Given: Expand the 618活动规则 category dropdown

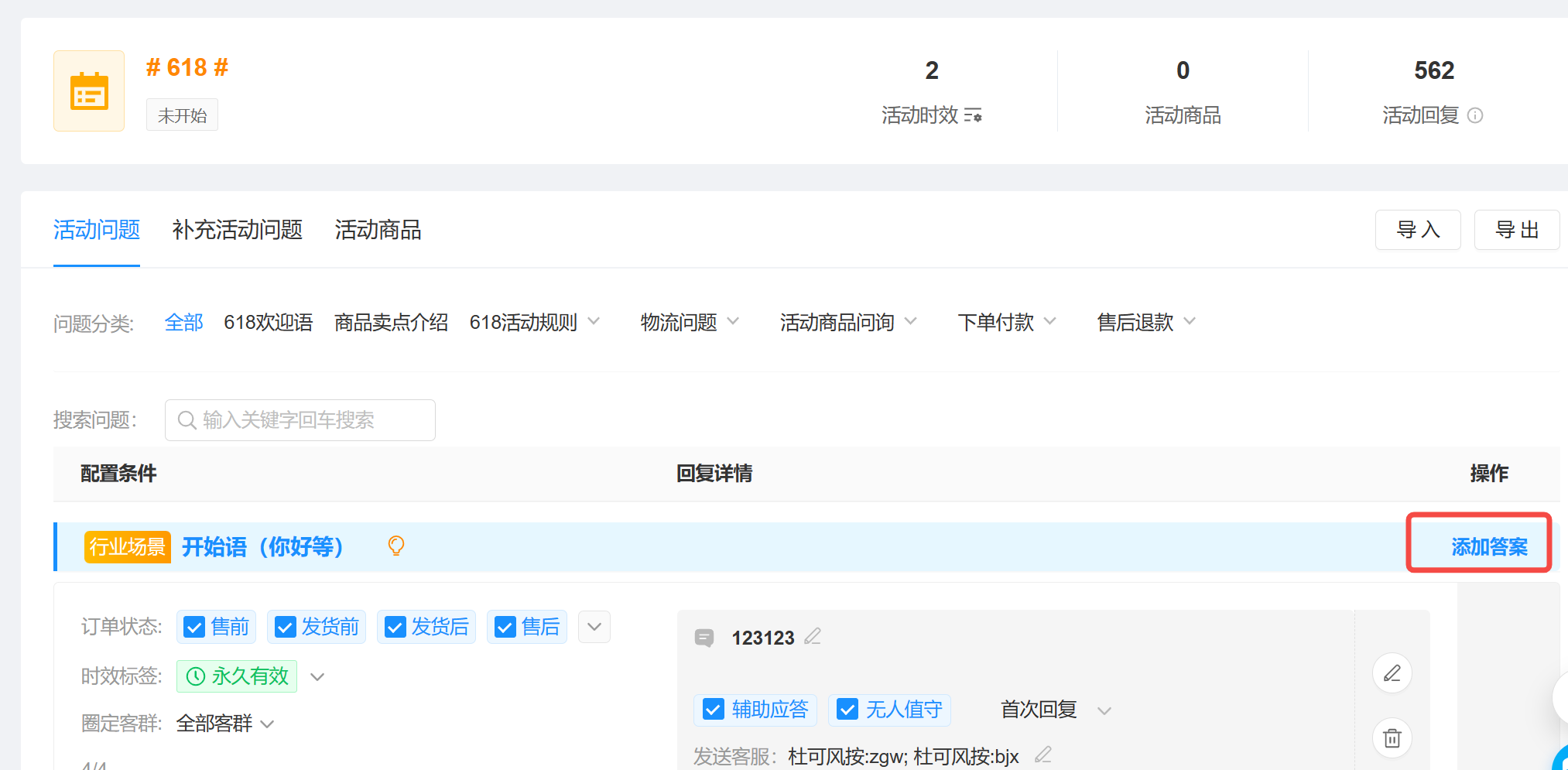Looking at the screenshot, I should tap(594, 321).
